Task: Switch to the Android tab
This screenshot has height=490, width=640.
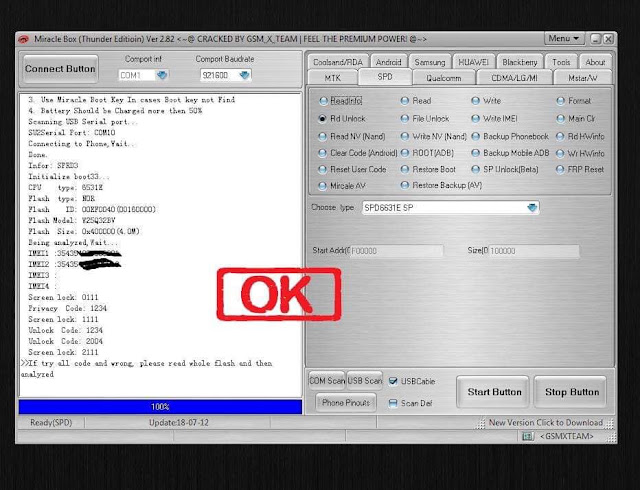Action: click(x=389, y=62)
